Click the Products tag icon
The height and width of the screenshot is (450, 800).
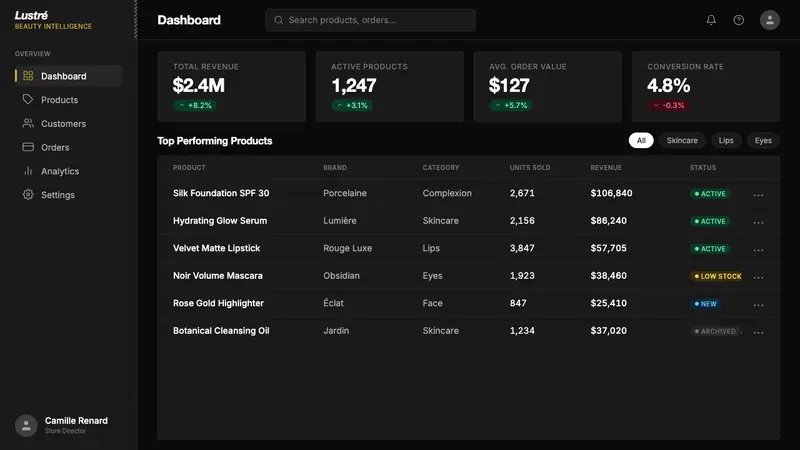click(x=28, y=99)
